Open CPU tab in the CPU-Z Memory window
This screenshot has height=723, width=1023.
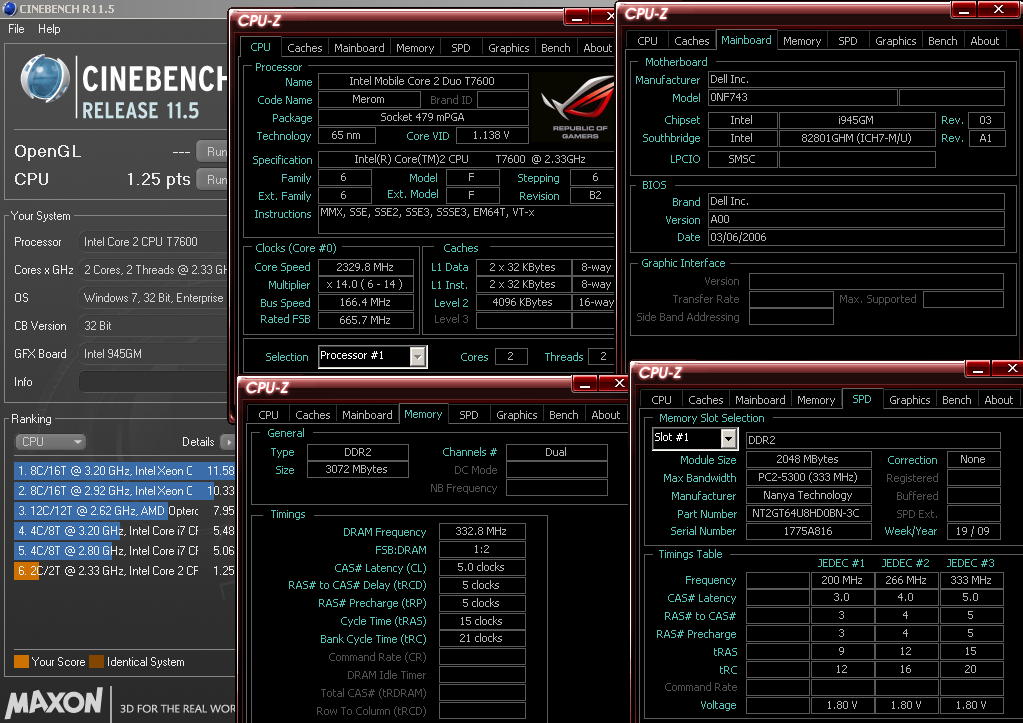268,415
